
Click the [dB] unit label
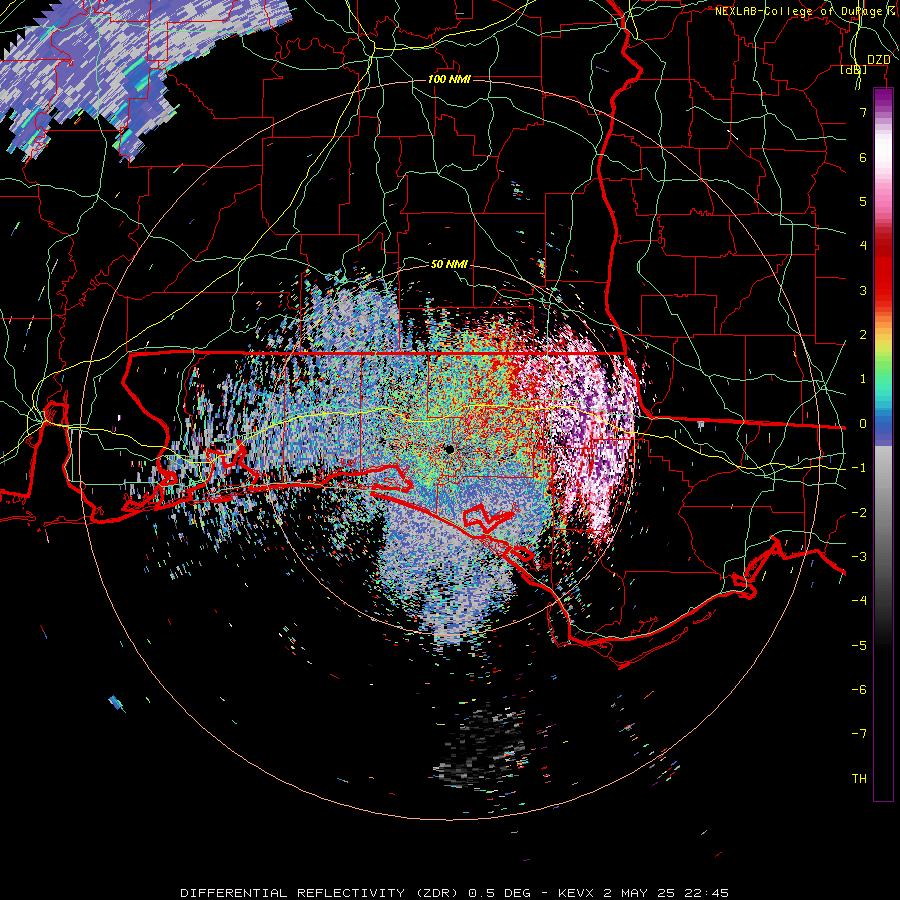tap(854, 70)
